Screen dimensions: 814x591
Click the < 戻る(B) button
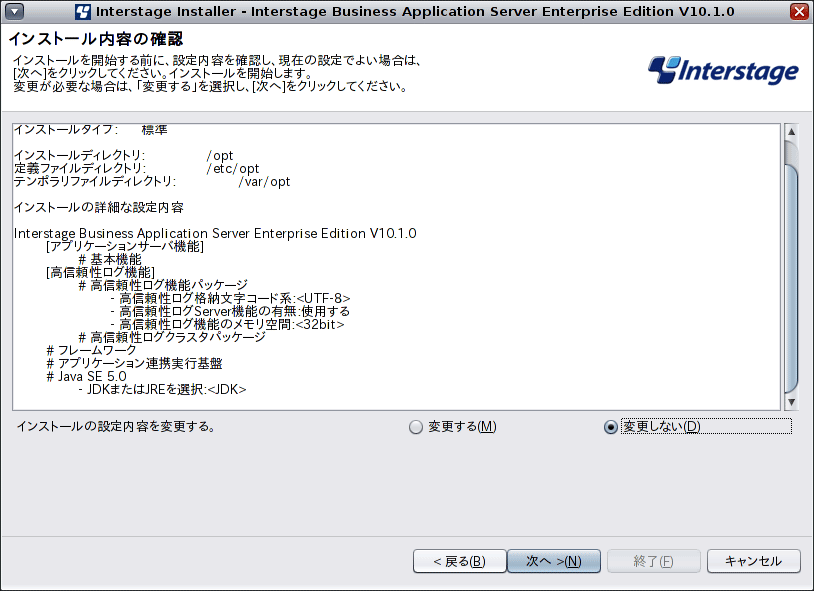[x=459, y=561]
